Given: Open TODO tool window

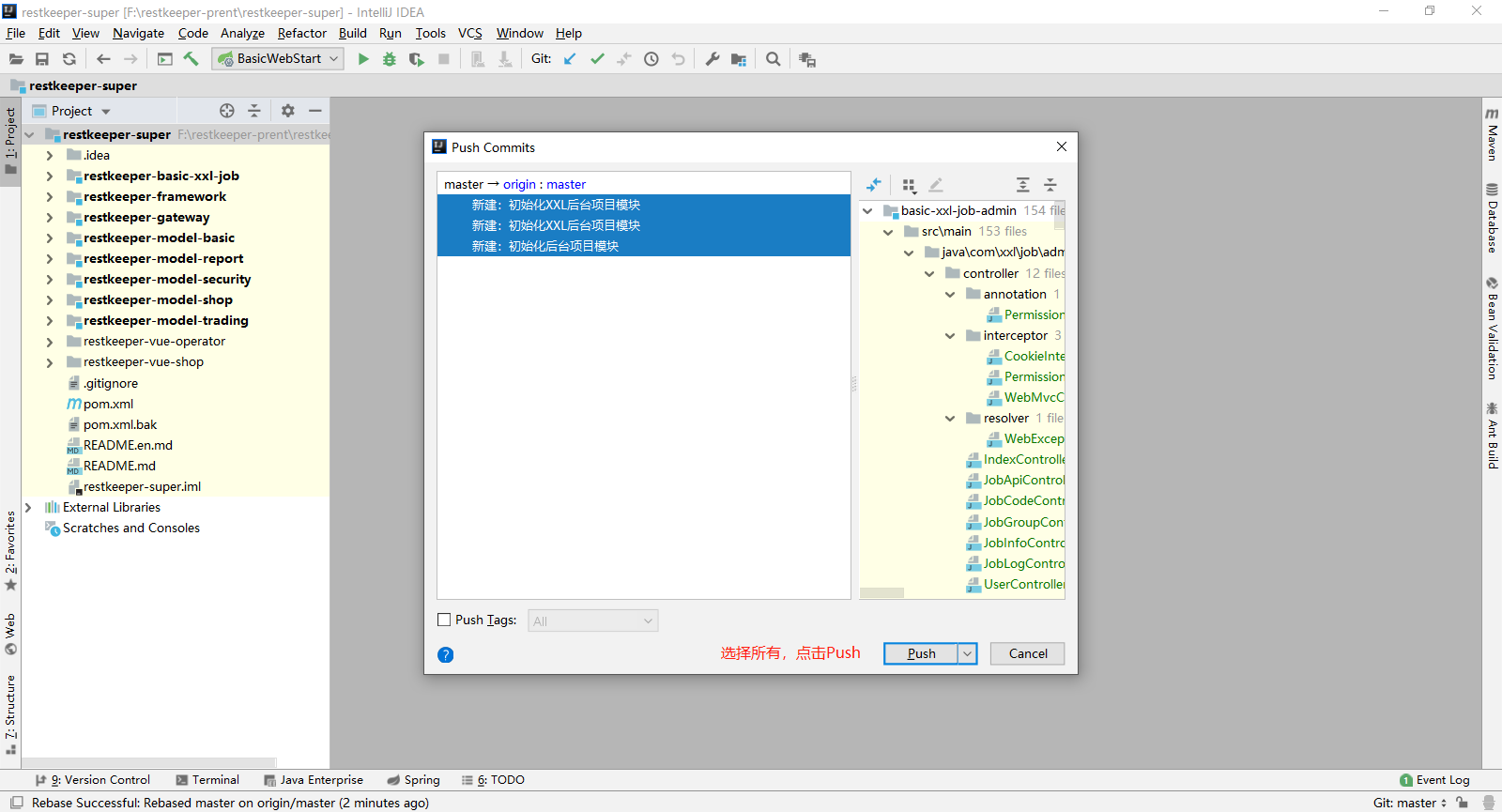Looking at the screenshot, I should coord(493,780).
